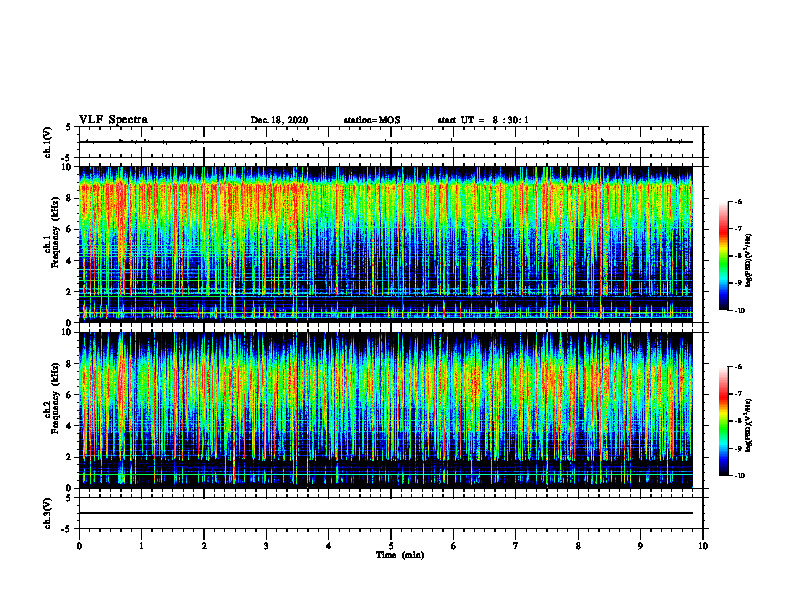The image size is (792, 612).
Task: Click ch.2 frequency tick label "4" kHz
Action: coord(70,426)
